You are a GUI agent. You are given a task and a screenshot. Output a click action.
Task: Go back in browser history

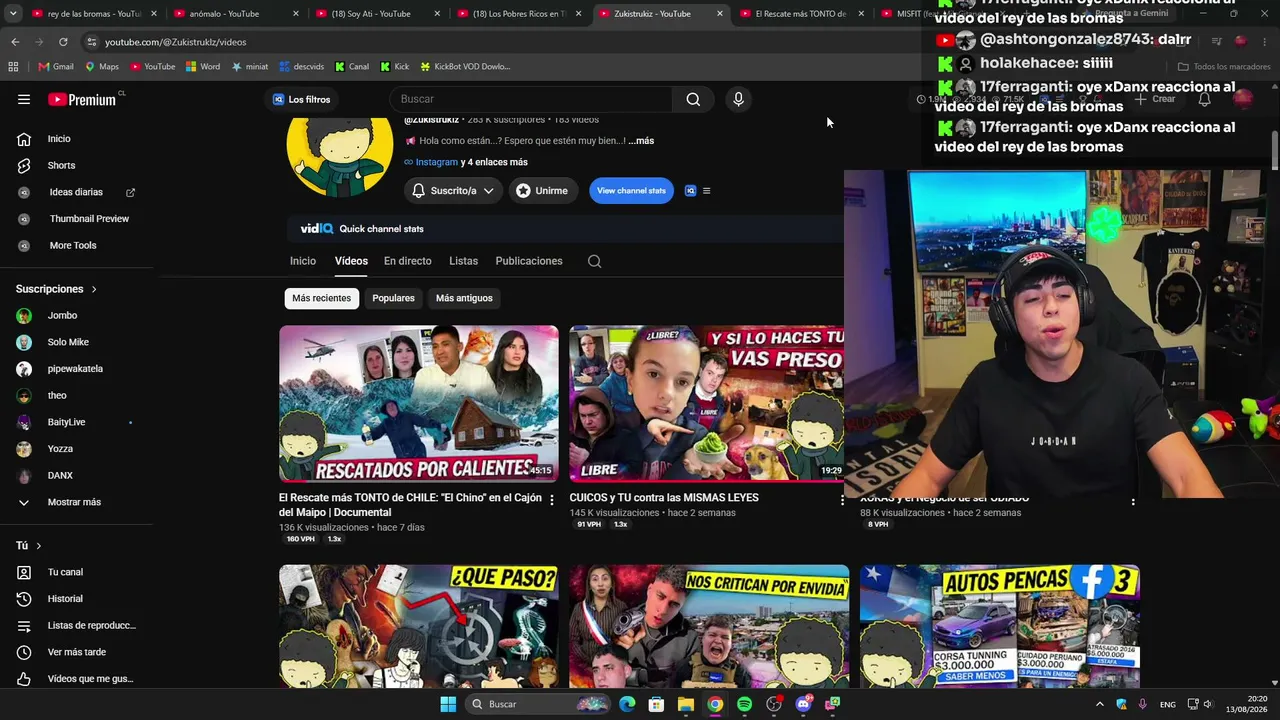point(15,42)
